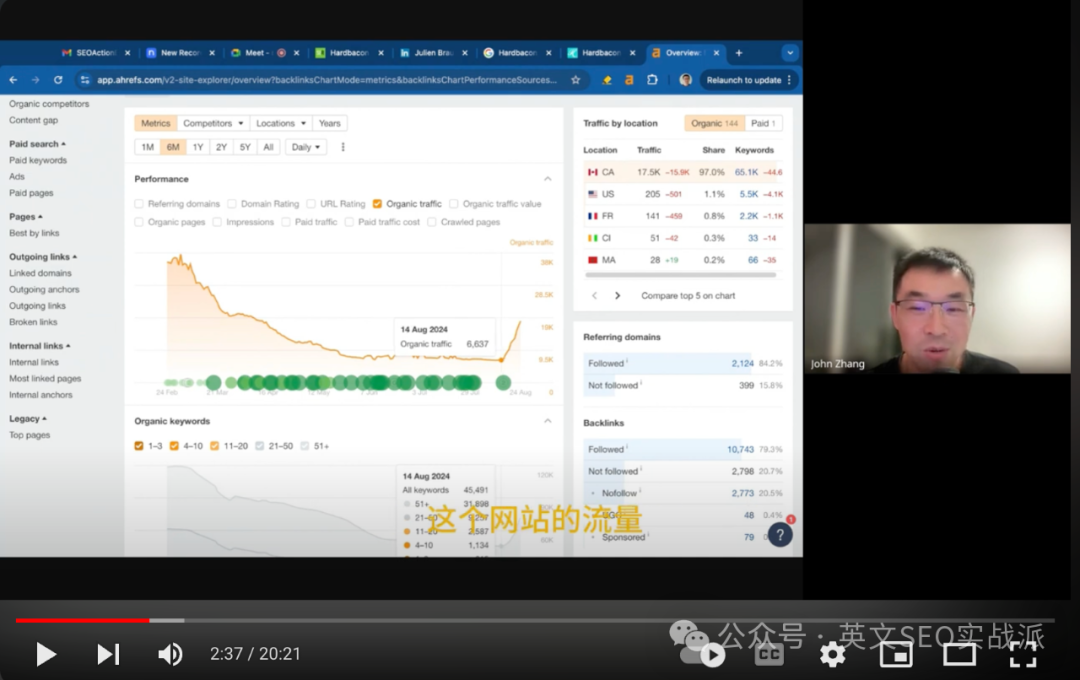Image resolution: width=1080 pixels, height=680 pixels.
Task: Select the Metrics tab
Action: [156, 123]
